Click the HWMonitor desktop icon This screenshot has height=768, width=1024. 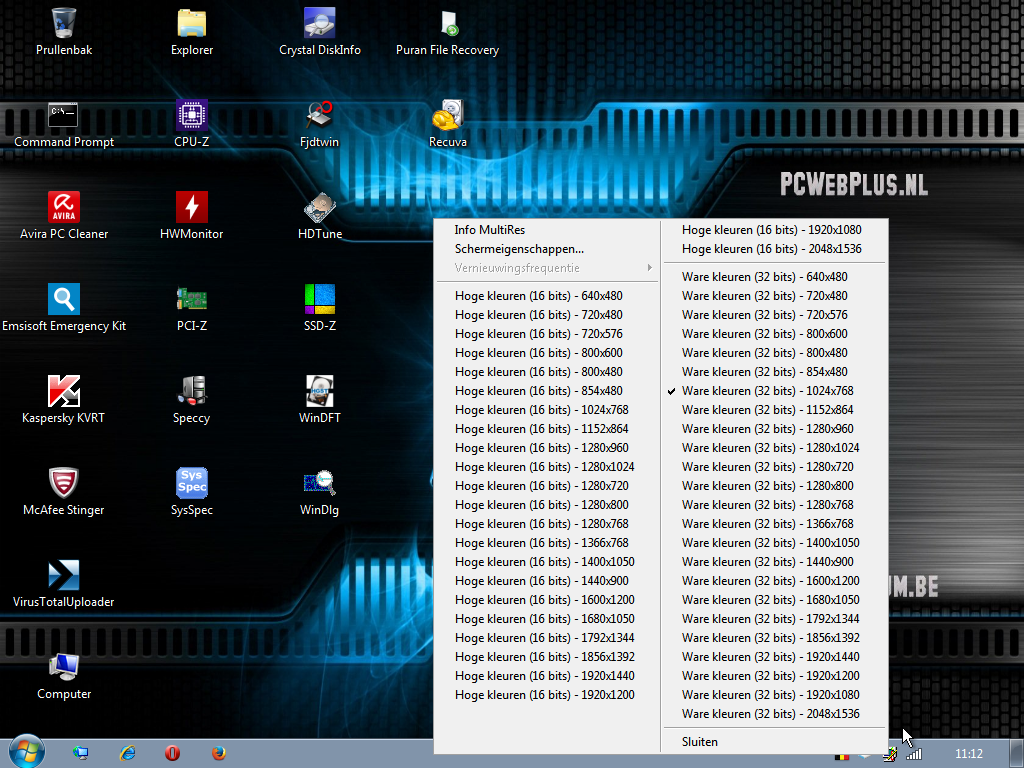pos(191,208)
